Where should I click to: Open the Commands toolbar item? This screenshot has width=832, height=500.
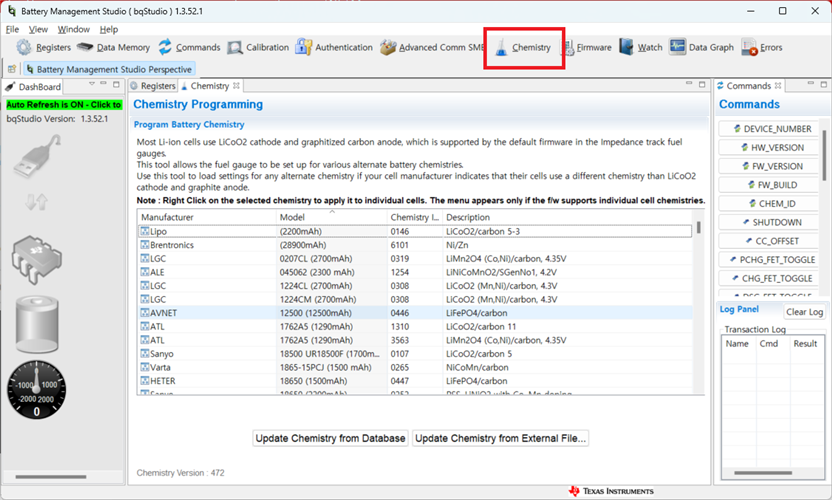pyautogui.click(x=189, y=47)
